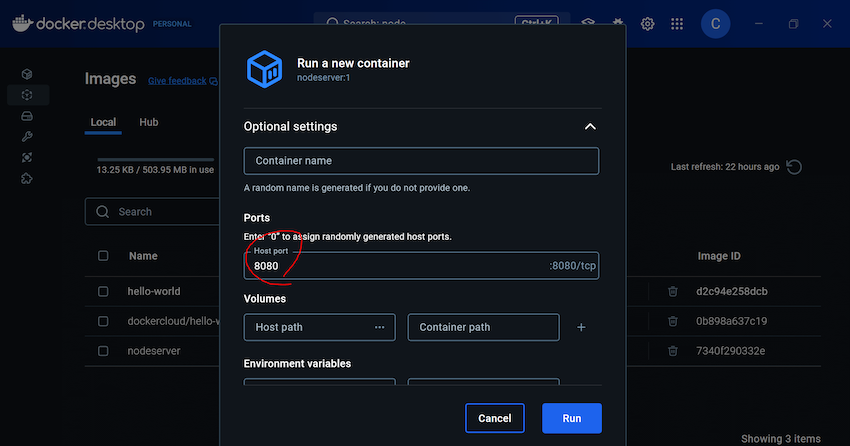Click the PERSONAL plan badge
This screenshot has width=850, height=446.
click(x=172, y=24)
